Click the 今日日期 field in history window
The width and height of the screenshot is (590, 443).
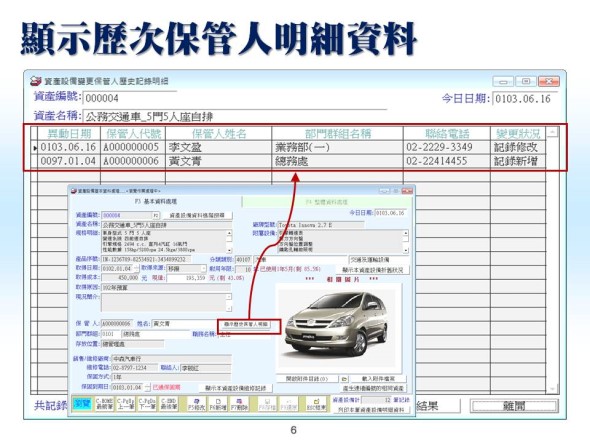point(525,99)
